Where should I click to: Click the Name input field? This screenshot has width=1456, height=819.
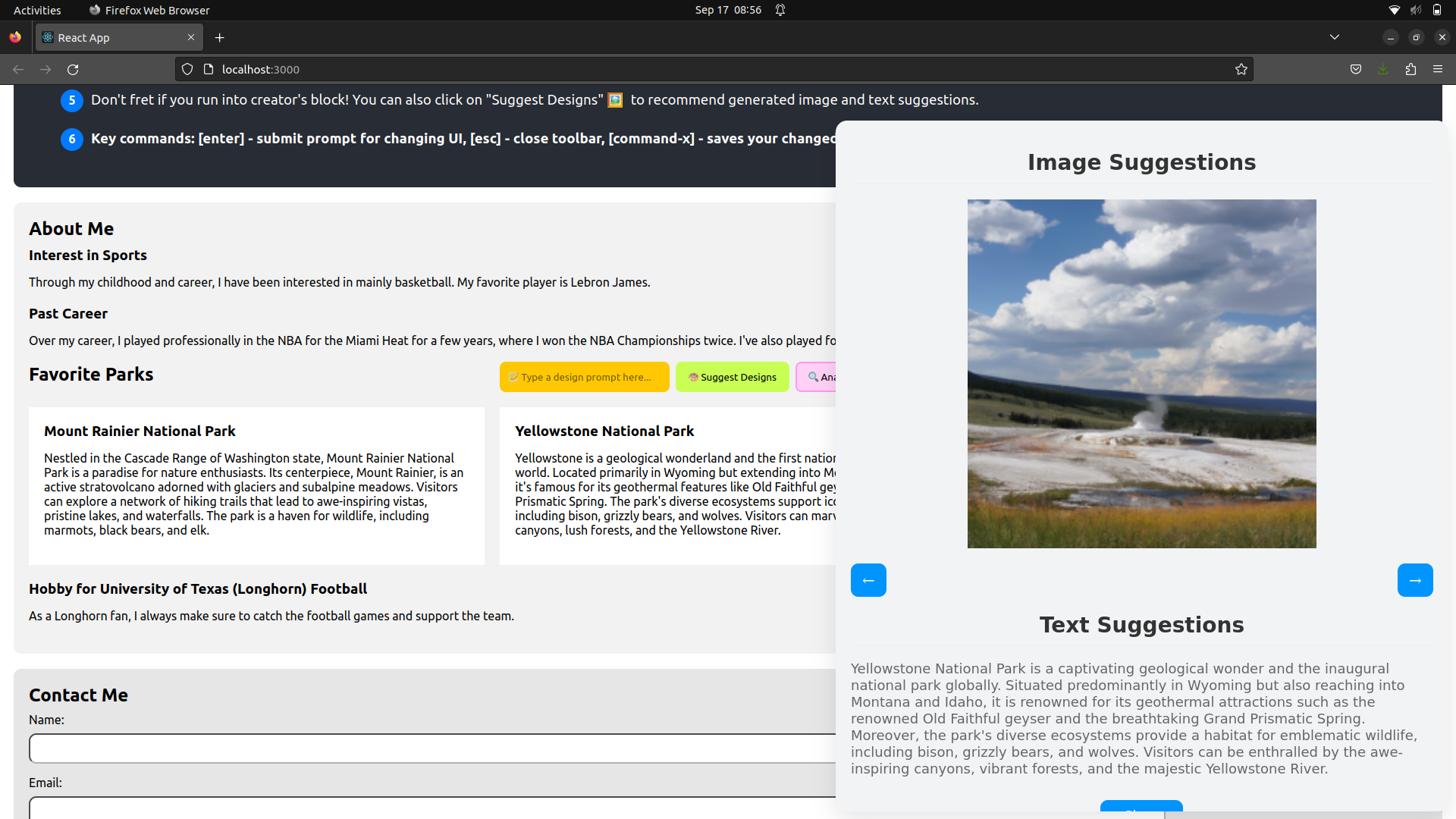click(432, 748)
